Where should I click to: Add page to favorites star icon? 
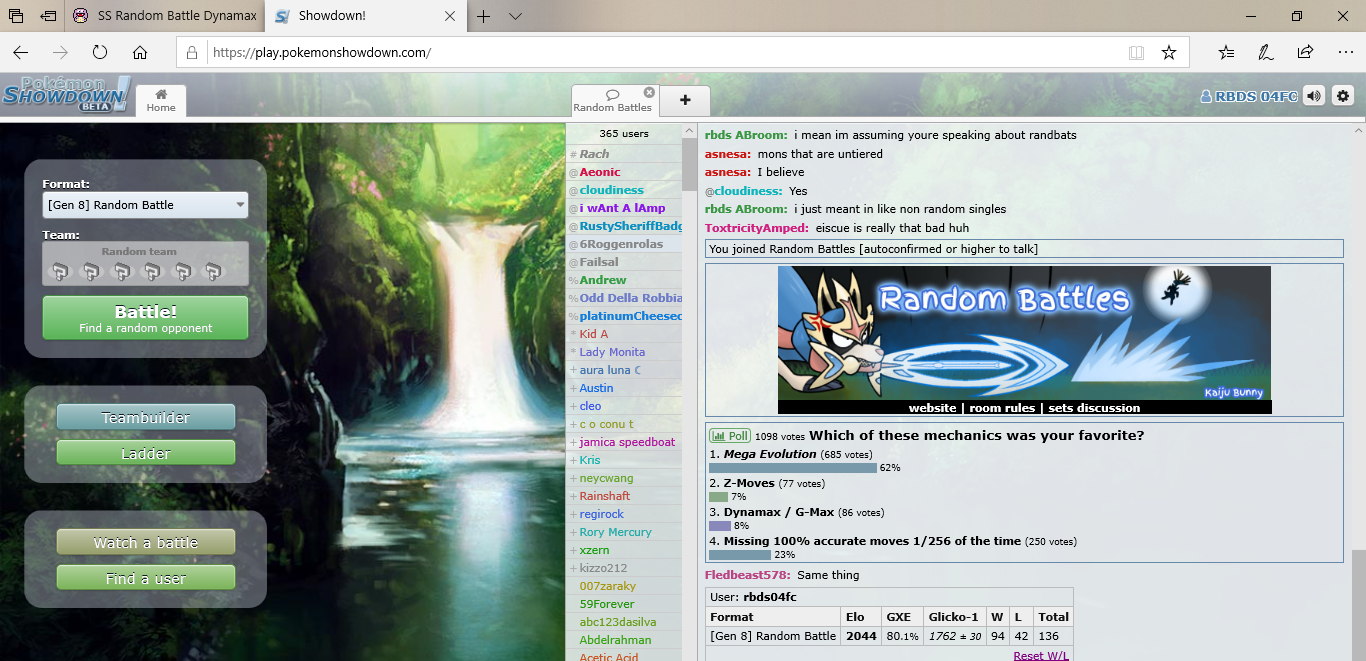click(x=1168, y=52)
